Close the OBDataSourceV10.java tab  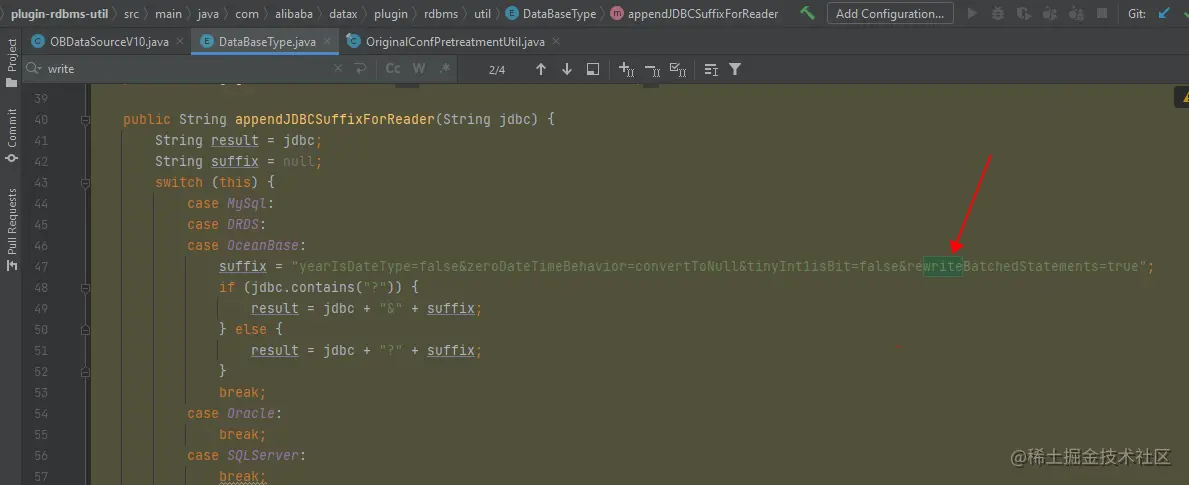coord(180,42)
